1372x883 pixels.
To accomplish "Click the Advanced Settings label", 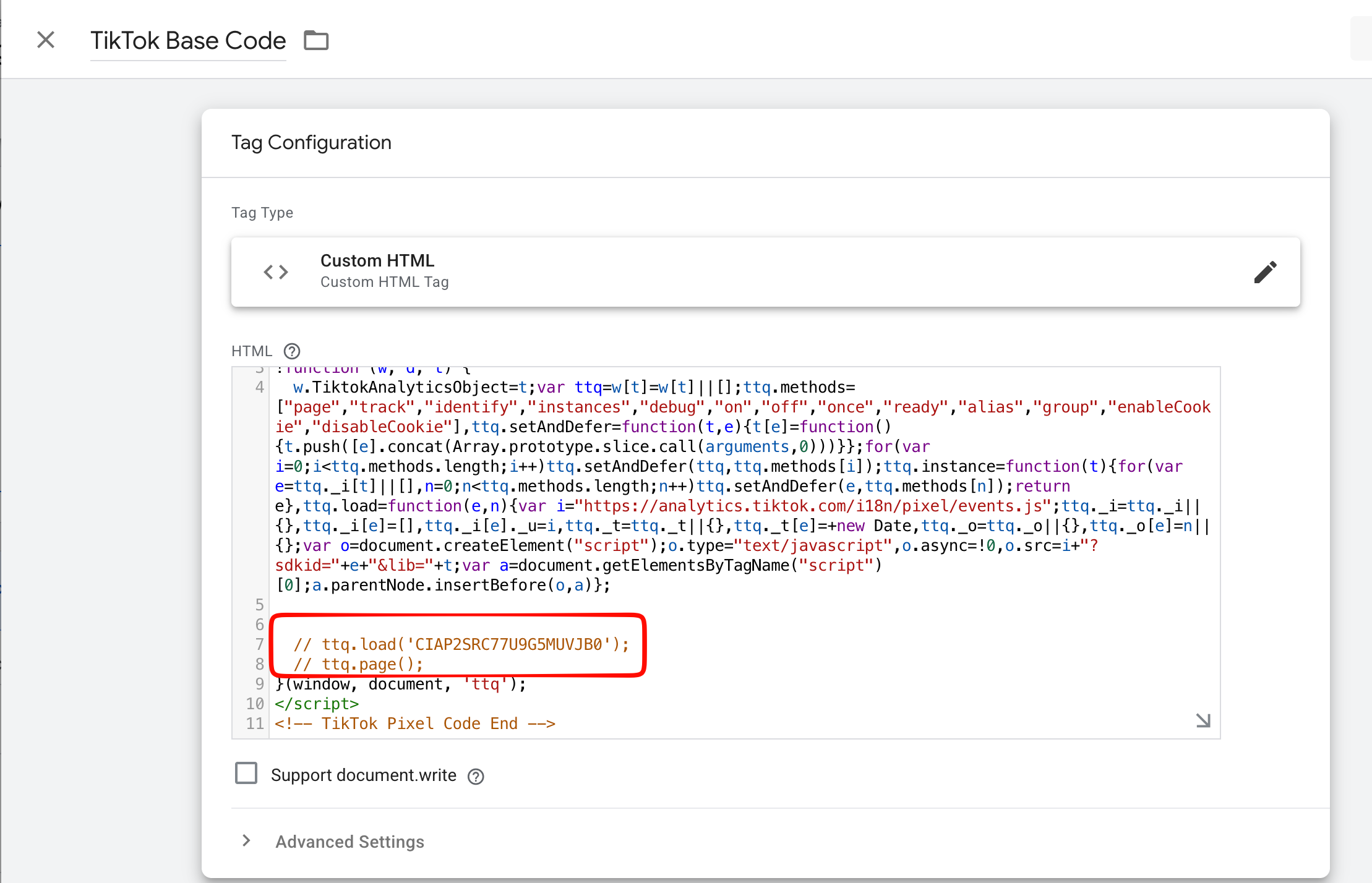I will [x=350, y=842].
